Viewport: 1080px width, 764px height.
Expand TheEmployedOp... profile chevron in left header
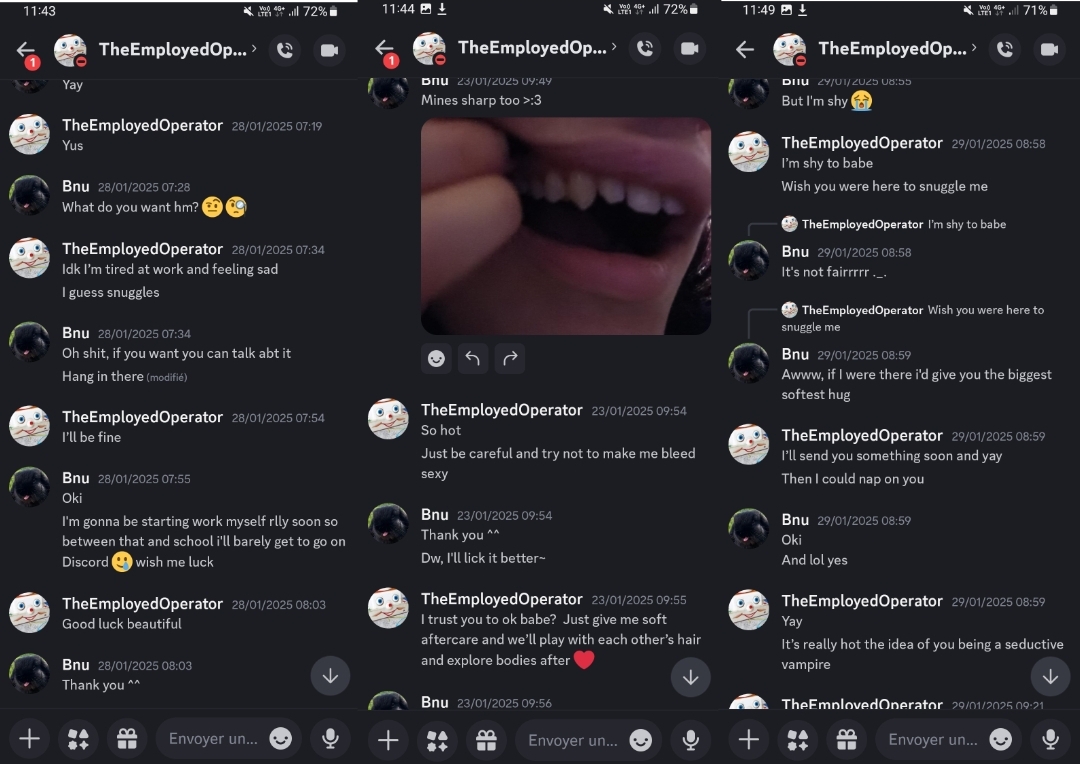coord(254,49)
